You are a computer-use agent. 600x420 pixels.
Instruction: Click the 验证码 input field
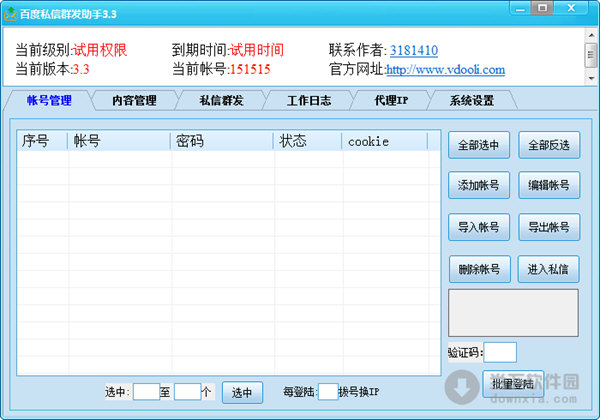[x=500, y=352]
